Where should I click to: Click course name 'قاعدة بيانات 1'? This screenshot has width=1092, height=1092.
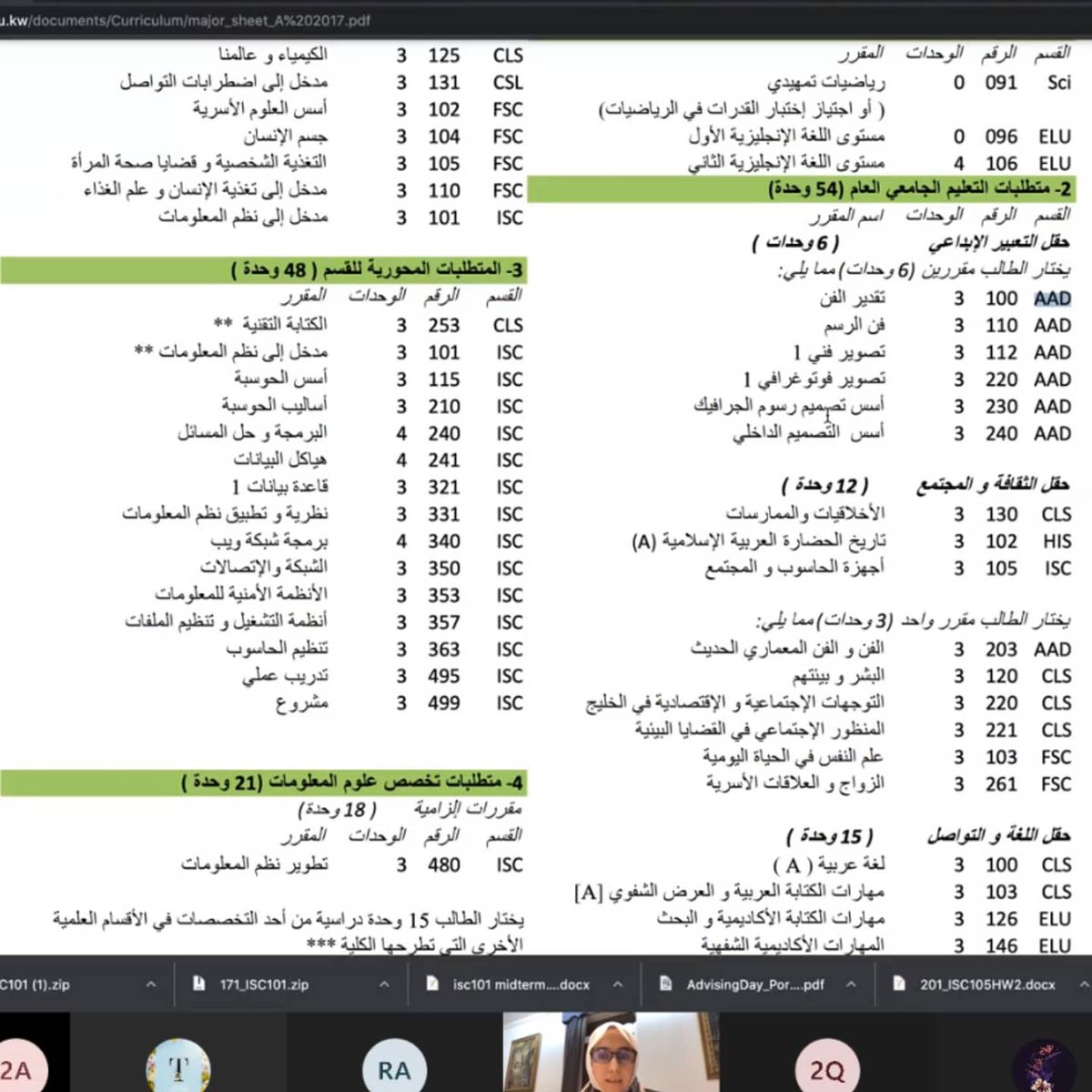[x=279, y=487]
